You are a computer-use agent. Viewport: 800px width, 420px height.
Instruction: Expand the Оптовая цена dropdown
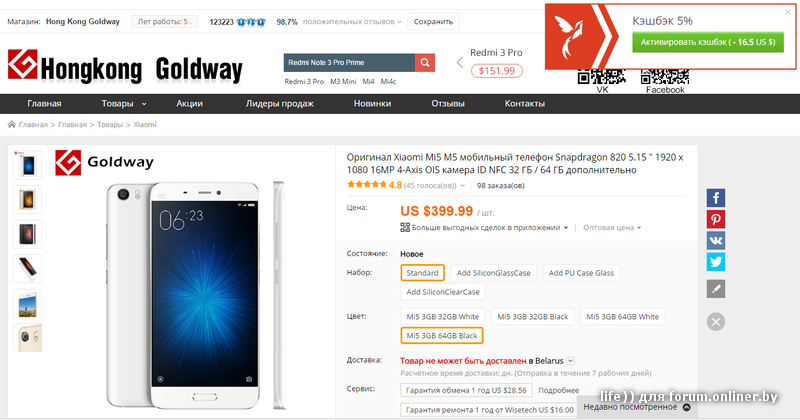[612, 228]
